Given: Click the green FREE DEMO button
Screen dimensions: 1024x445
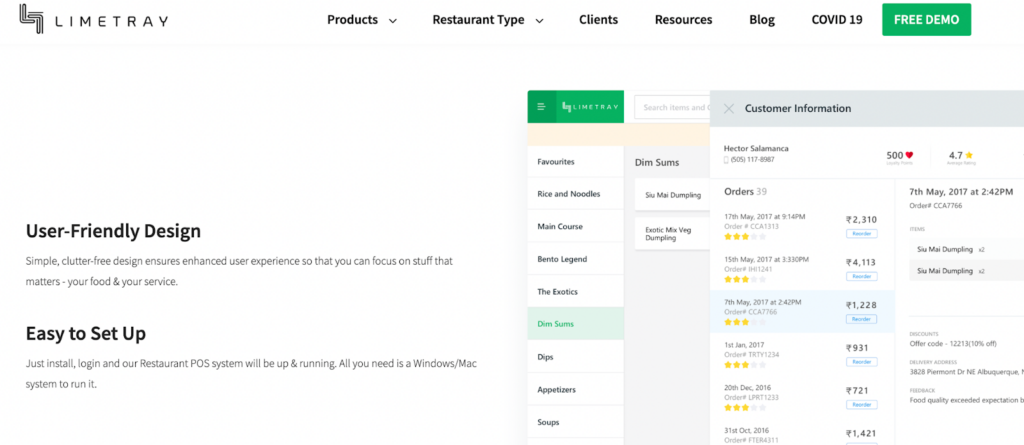Looking at the screenshot, I should pyautogui.click(x=927, y=20).
